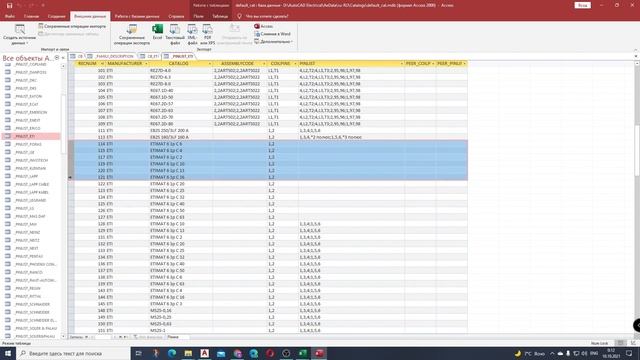This screenshot has height=360, width=640.
Task: Switch to the Главная ribbon tab
Action: (31, 16)
